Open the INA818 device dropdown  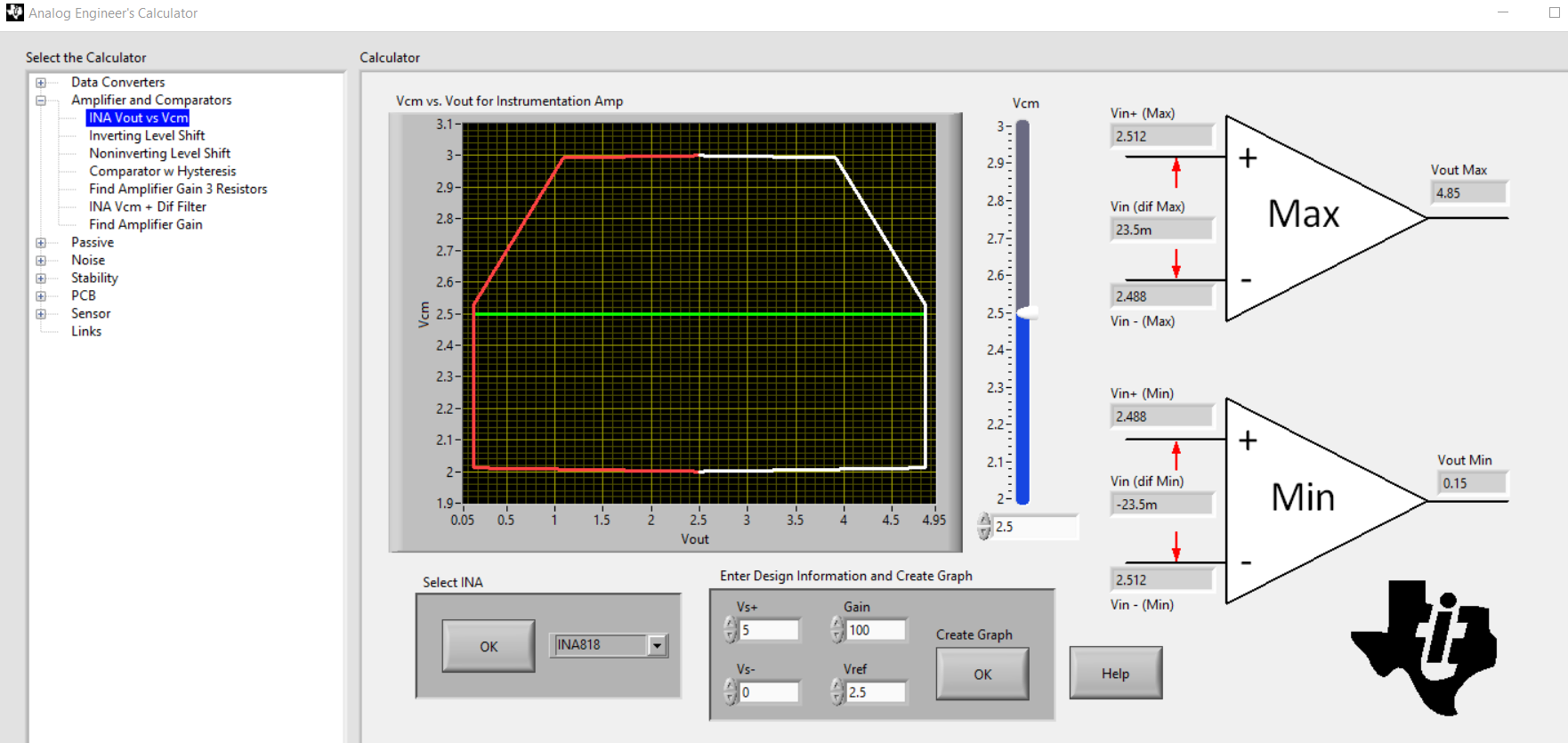658,645
